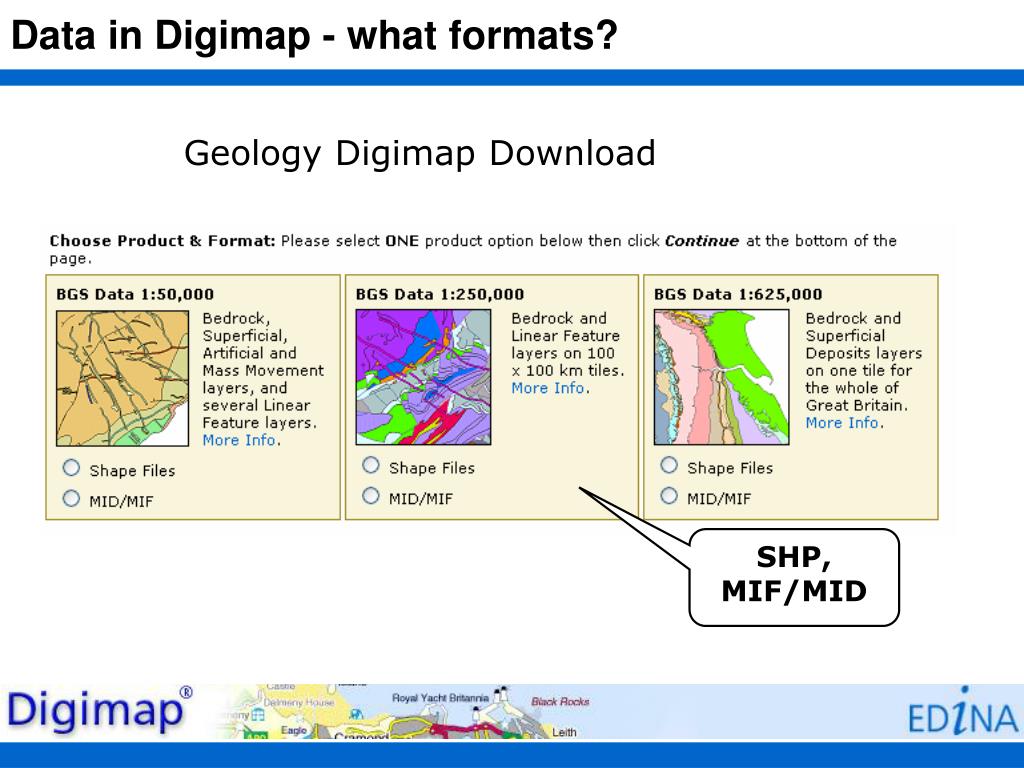Click the 'BGS Data 1:625,000' heading
The image size is (1024, 768).
(x=738, y=295)
